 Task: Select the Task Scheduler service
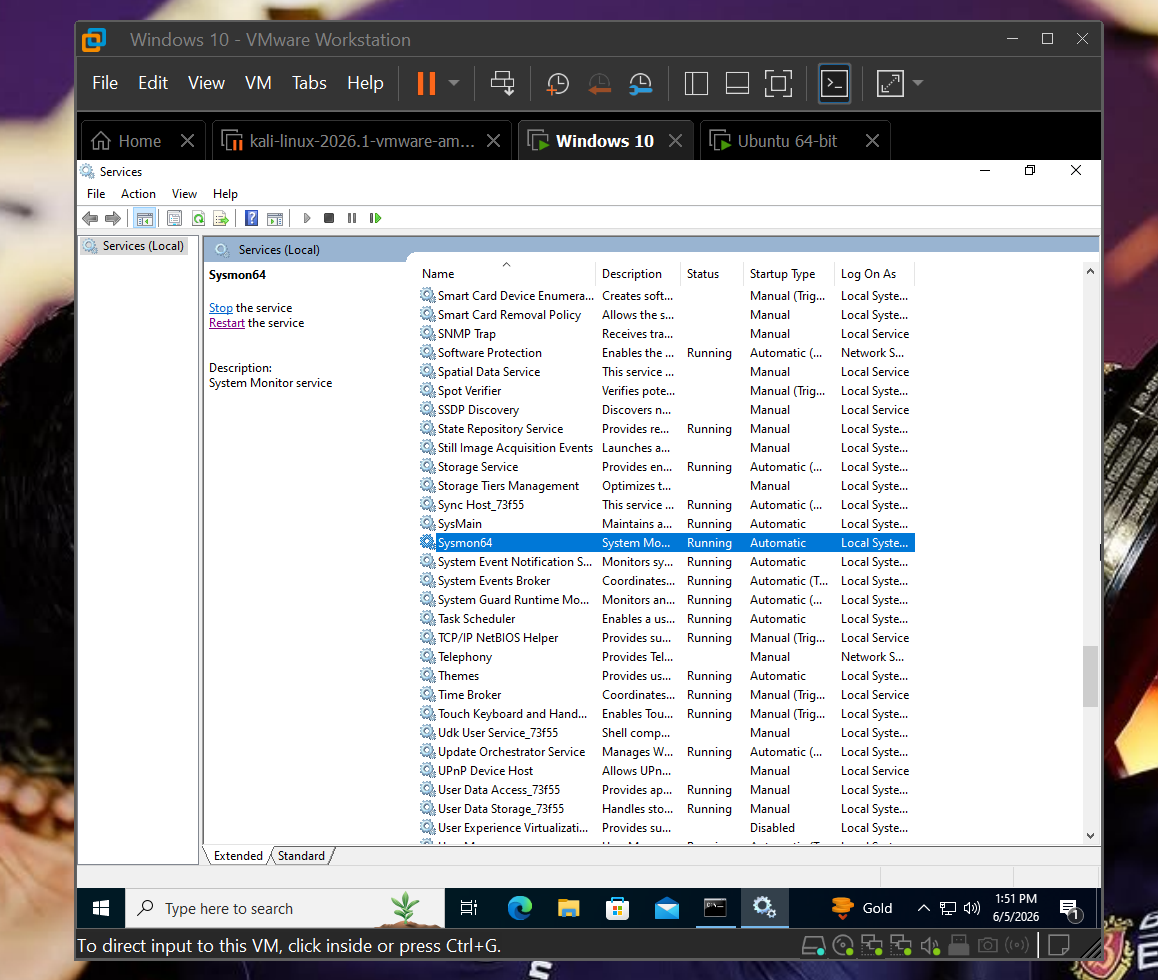[667, 619]
